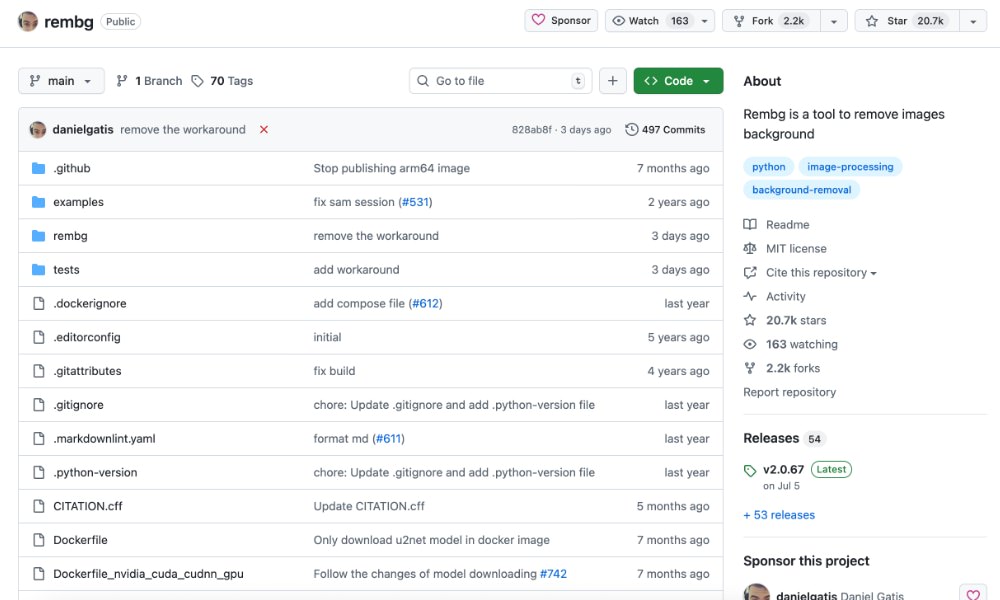Viewport: 1000px width, 600px height.
Task: Click the failed status X icon
Action: (x=264, y=130)
